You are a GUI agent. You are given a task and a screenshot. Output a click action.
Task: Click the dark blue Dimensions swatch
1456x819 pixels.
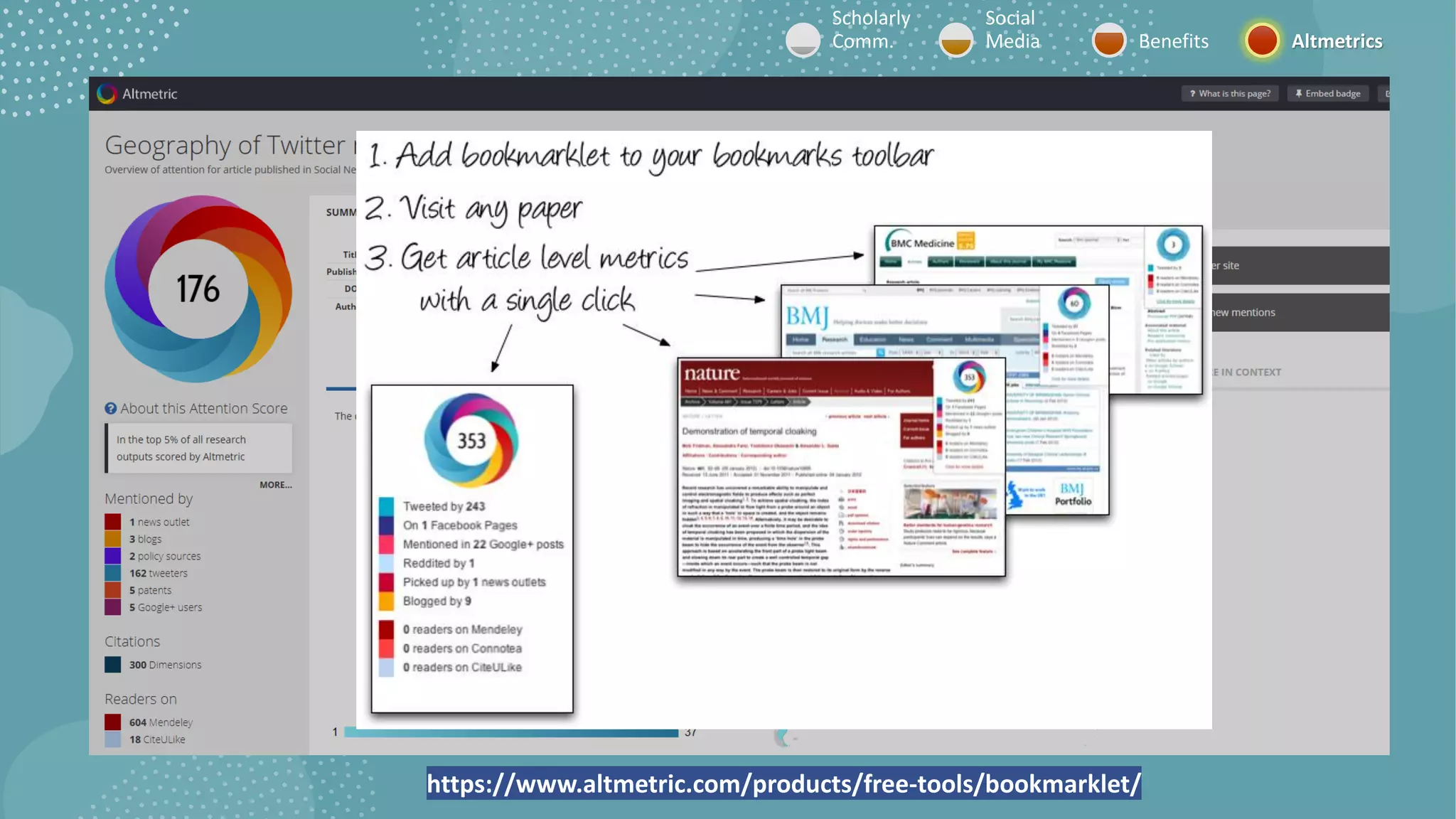pos(113,665)
